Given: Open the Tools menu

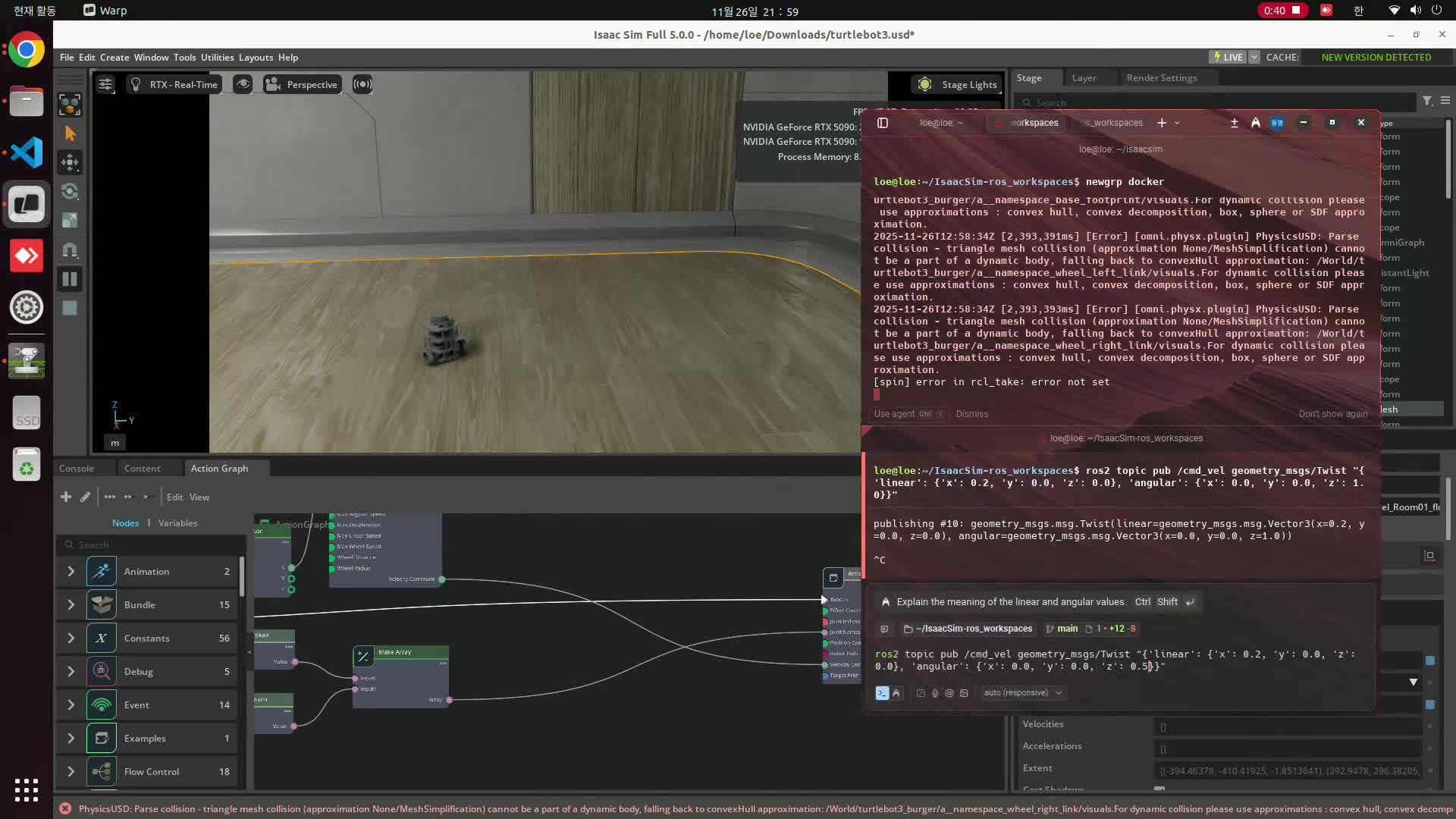Looking at the screenshot, I should (184, 57).
